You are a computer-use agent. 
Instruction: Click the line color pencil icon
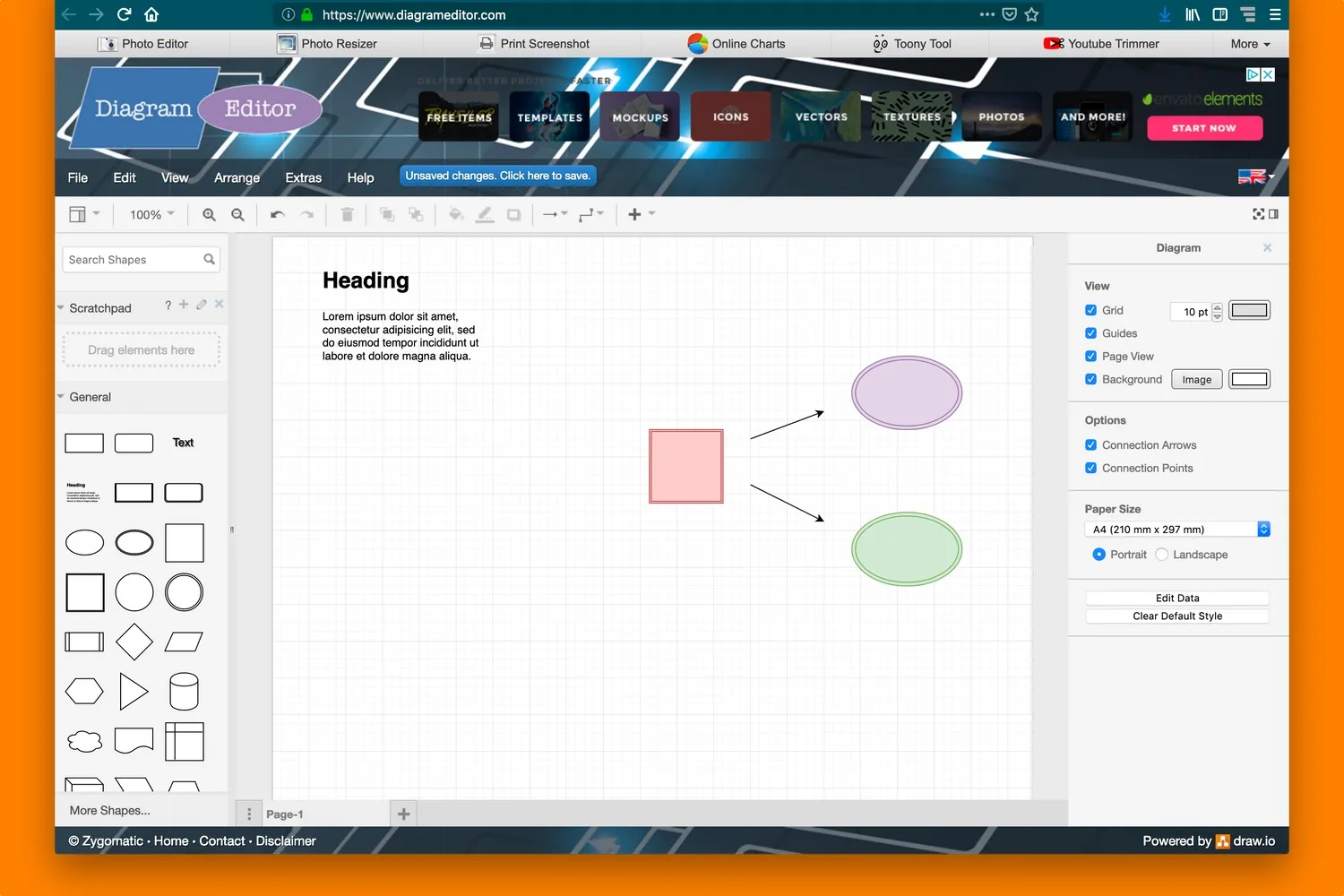coord(485,215)
